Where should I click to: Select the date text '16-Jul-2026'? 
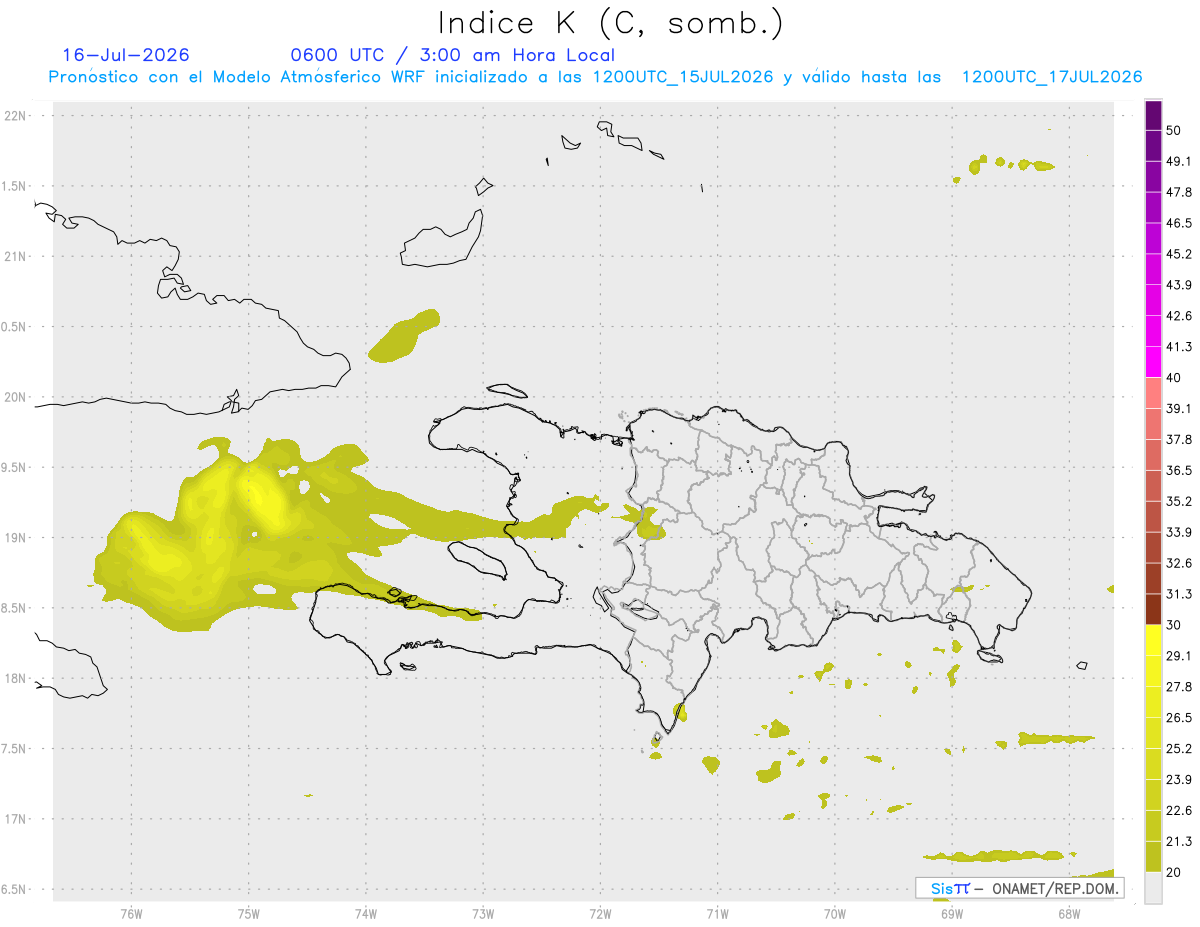[x=126, y=55]
